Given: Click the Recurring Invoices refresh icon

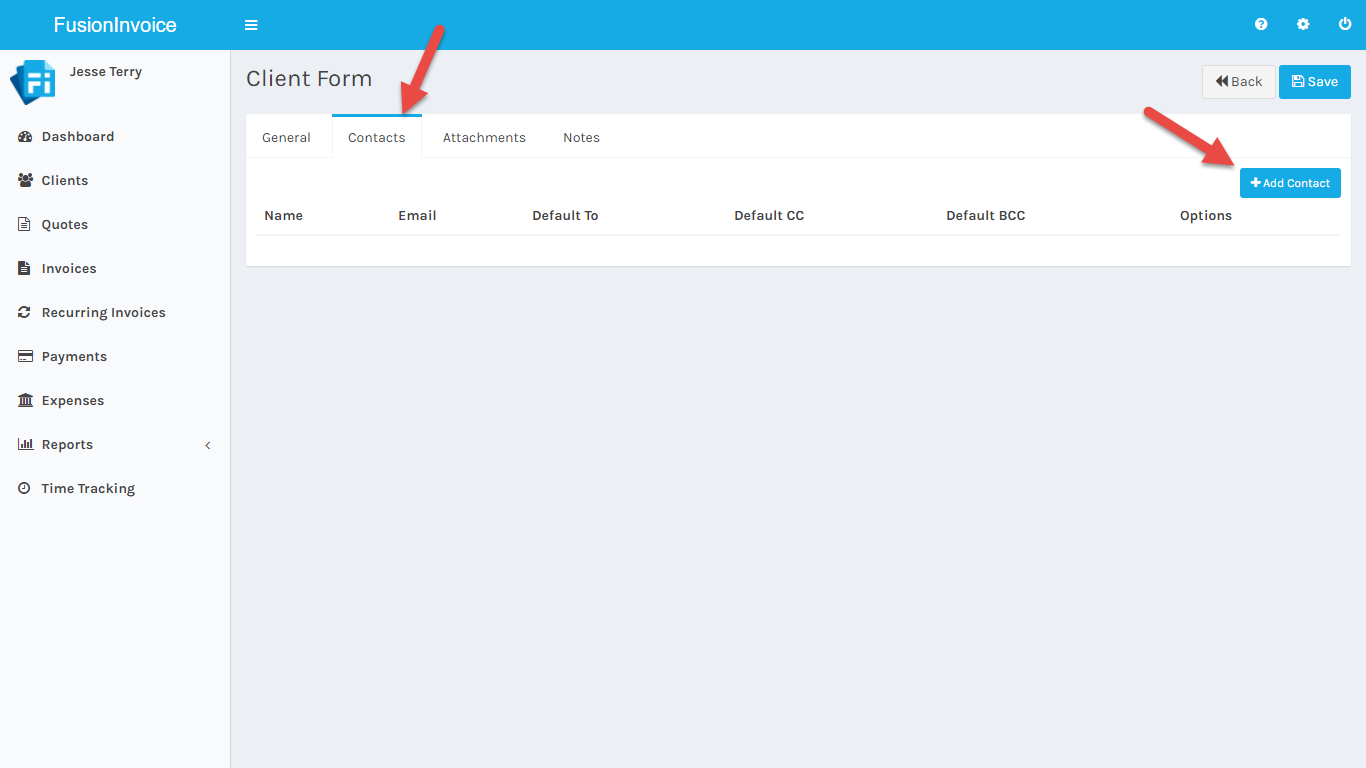Looking at the screenshot, I should pos(25,313).
